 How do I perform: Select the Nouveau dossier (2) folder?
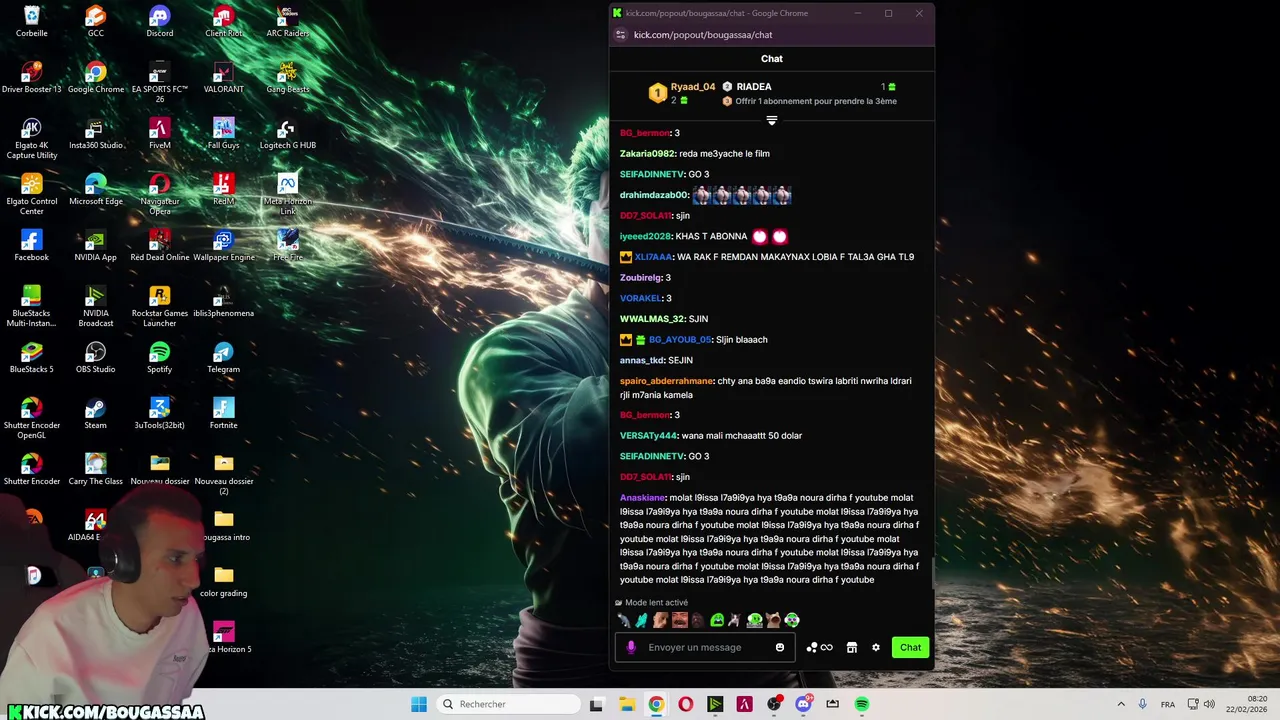pyautogui.click(x=224, y=475)
